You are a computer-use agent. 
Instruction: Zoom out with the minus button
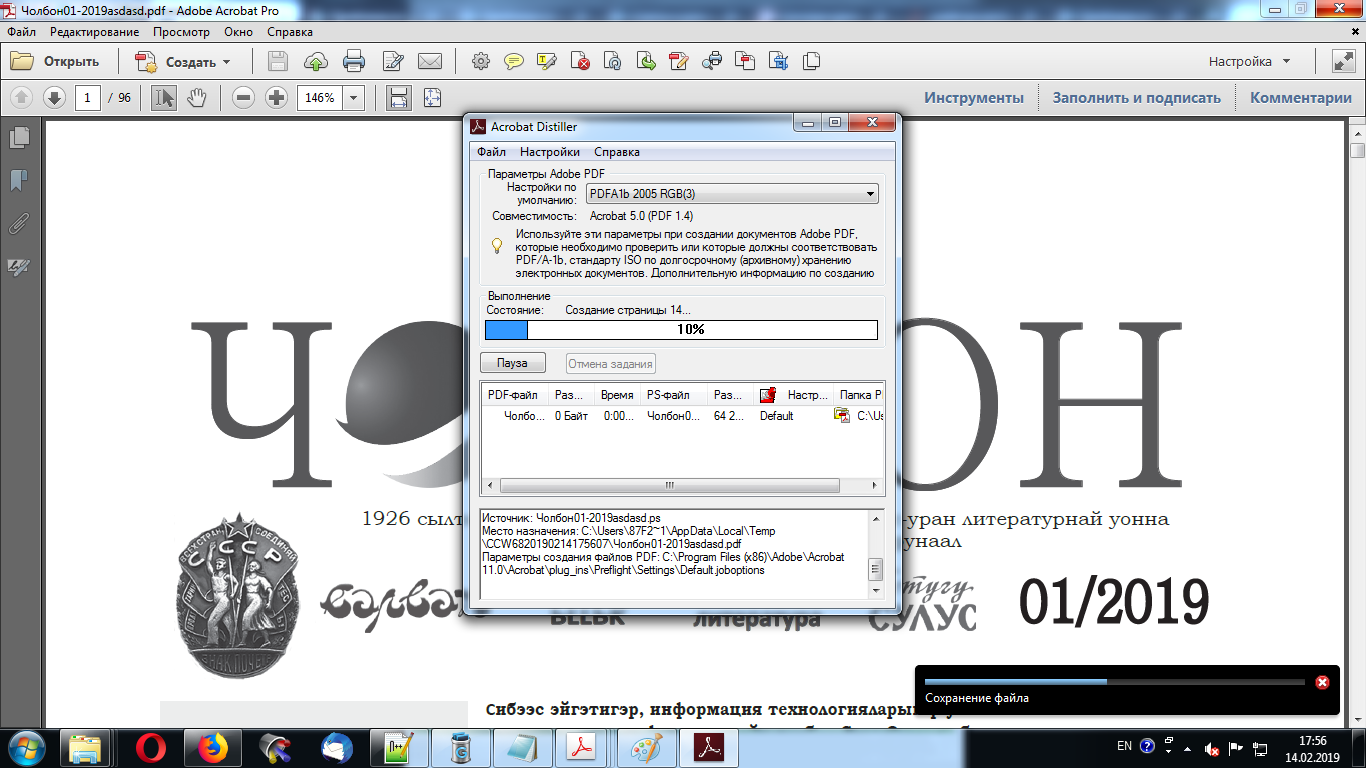[x=244, y=98]
